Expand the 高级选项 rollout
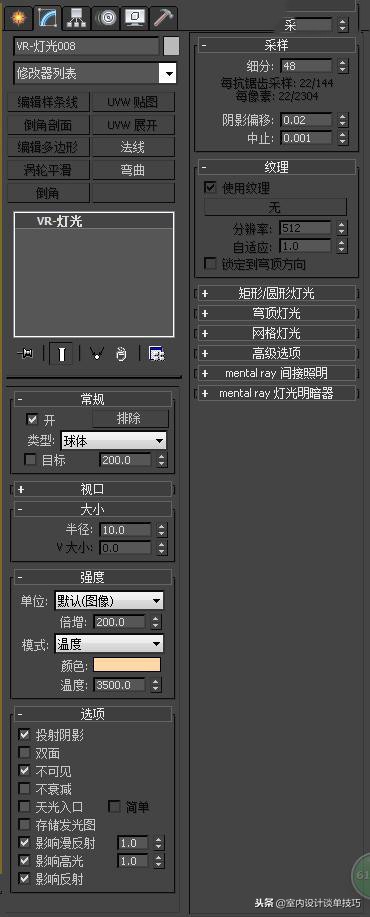Screen dimensions: 370x917 click(276, 353)
